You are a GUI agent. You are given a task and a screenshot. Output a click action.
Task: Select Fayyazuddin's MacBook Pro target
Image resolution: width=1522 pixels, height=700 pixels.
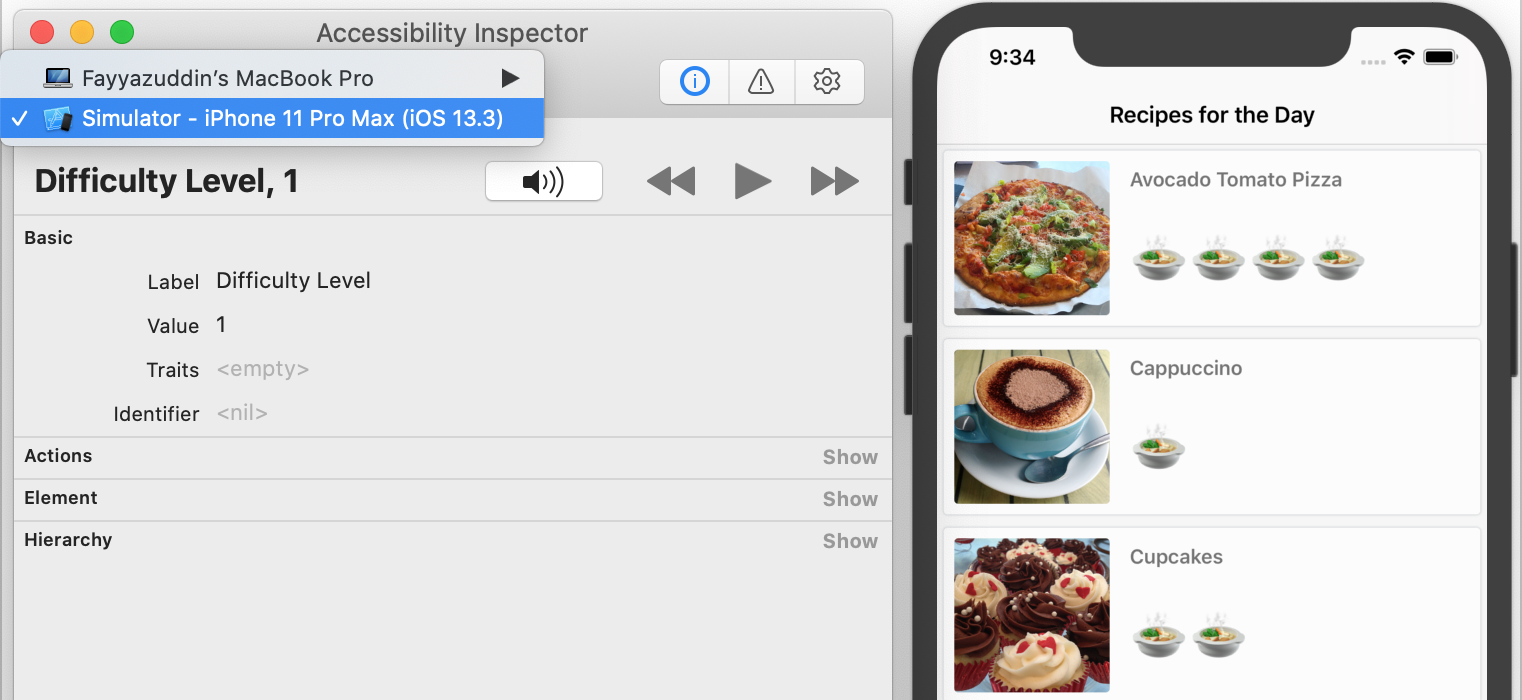coord(272,78)
